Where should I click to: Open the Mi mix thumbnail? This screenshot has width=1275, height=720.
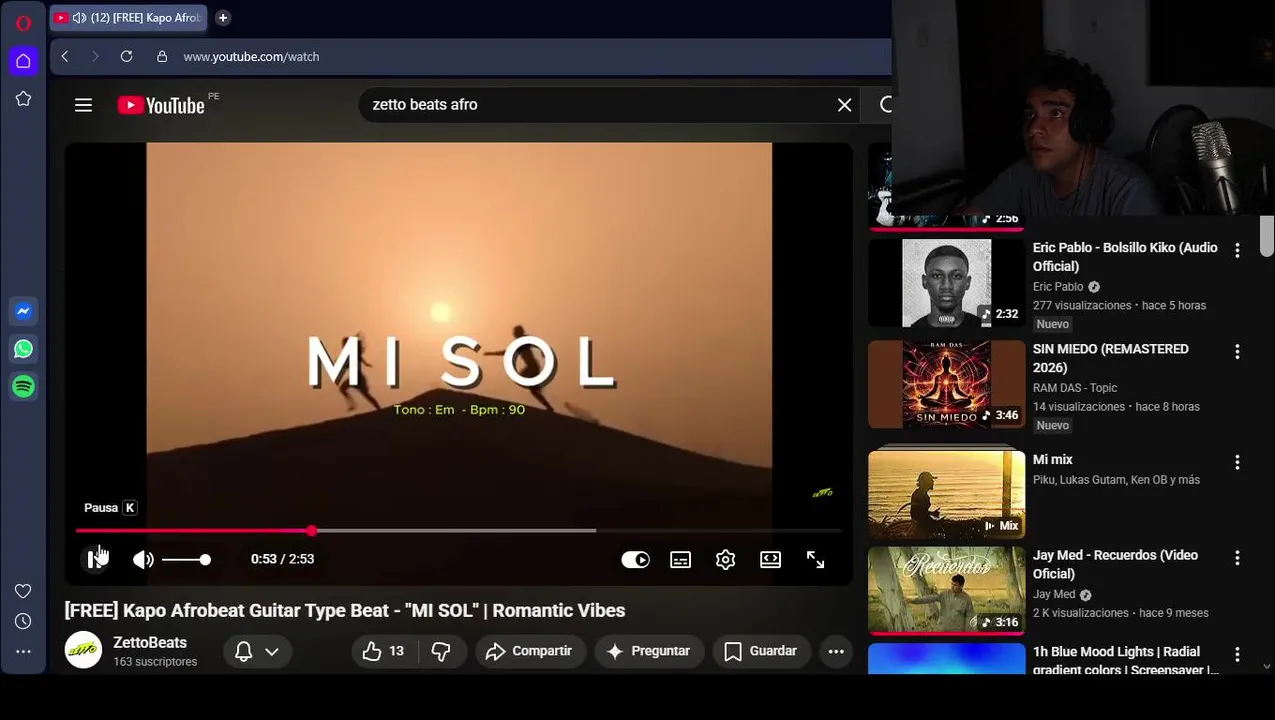(x=946, y=494)
